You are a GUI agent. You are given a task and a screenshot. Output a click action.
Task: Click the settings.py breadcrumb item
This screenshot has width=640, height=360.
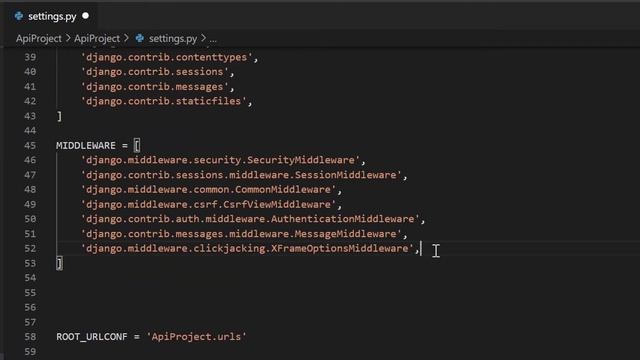click(173, 38)
